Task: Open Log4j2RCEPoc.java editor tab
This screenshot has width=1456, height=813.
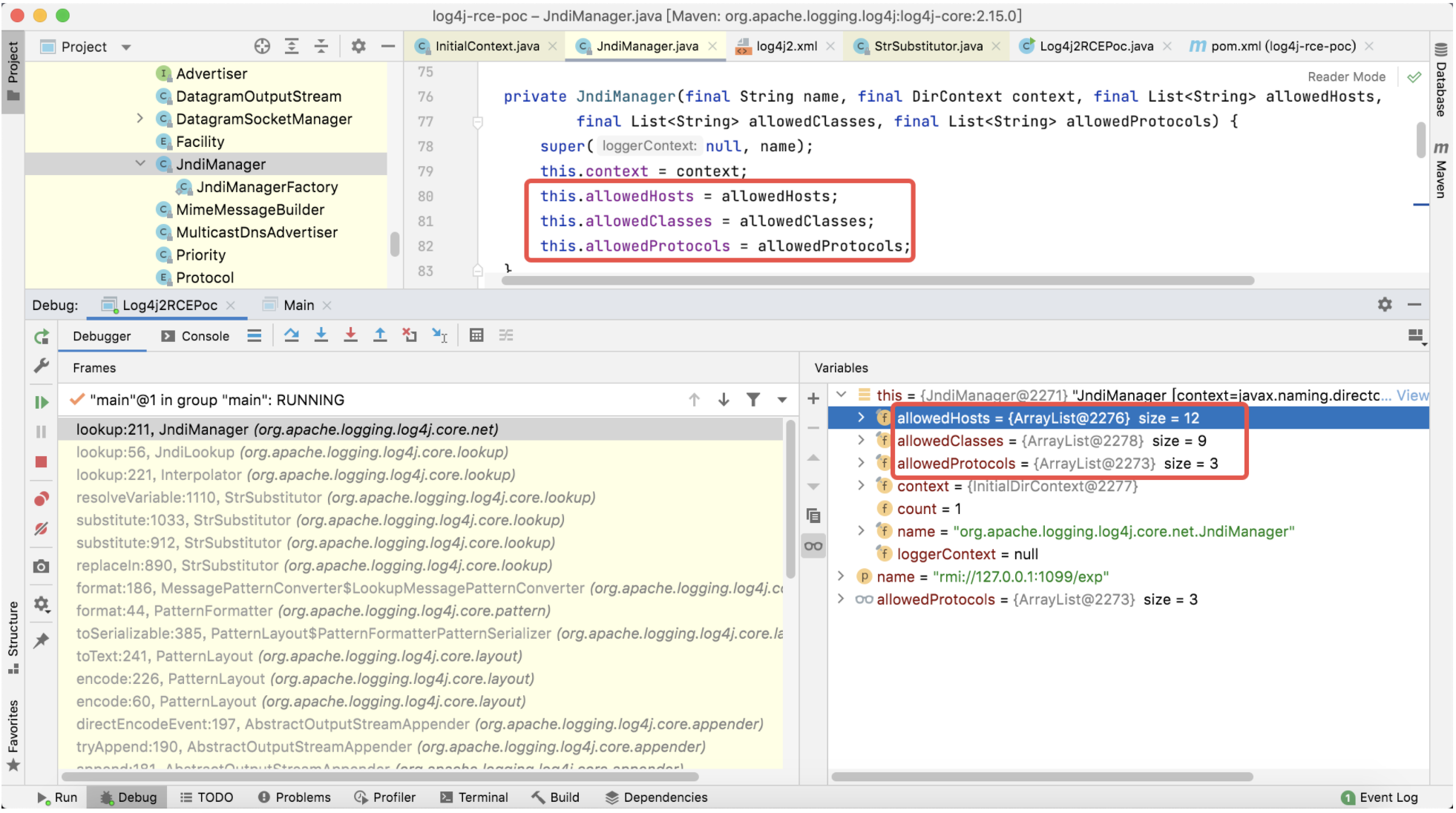Action: 1095,46
